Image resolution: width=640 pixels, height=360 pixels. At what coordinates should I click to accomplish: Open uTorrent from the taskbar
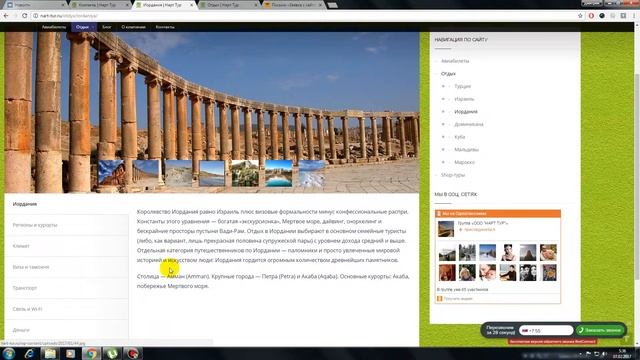[x=112, y=353]
